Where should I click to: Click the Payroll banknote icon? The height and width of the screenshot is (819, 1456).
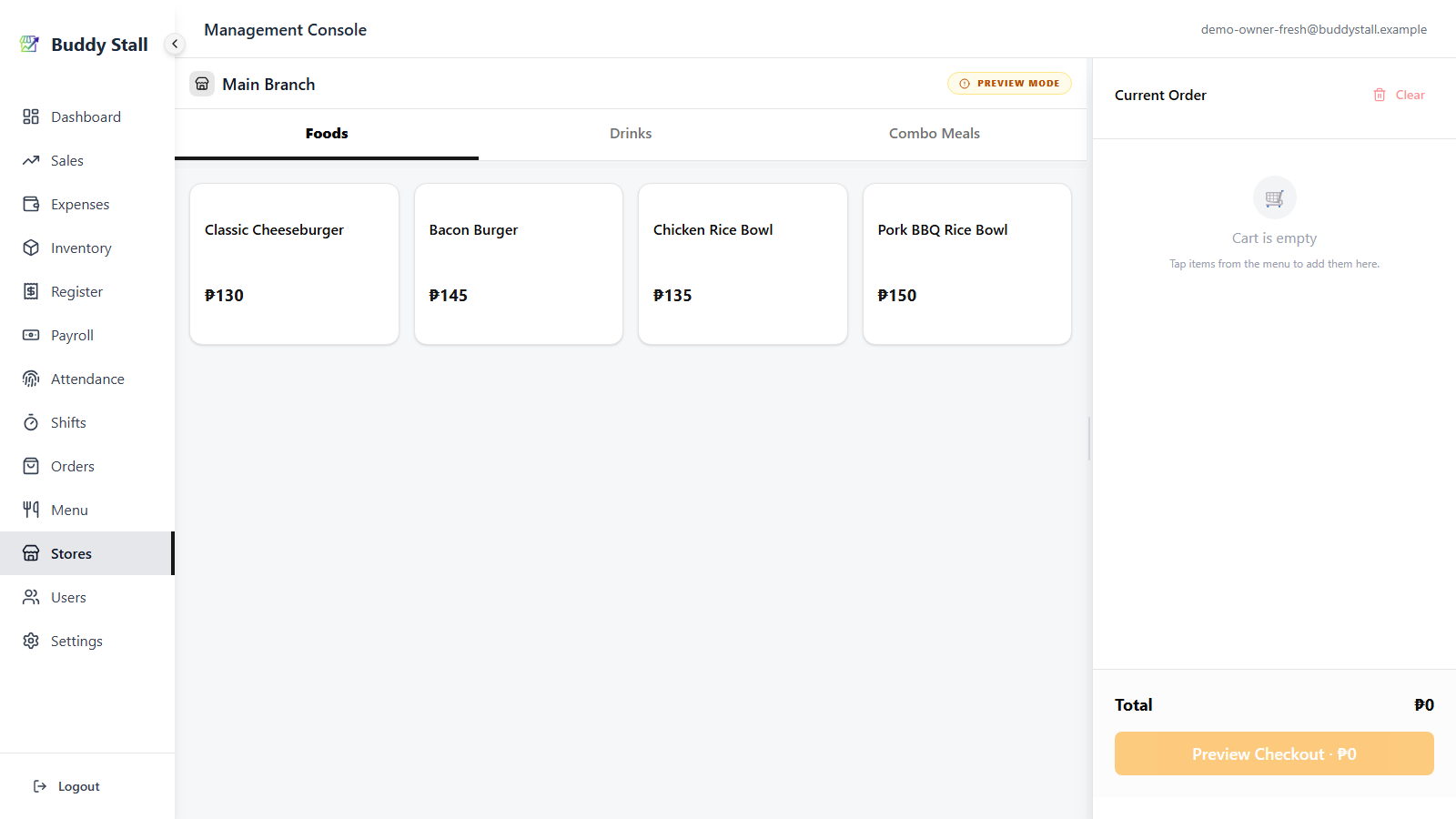(x=31, y=335)
